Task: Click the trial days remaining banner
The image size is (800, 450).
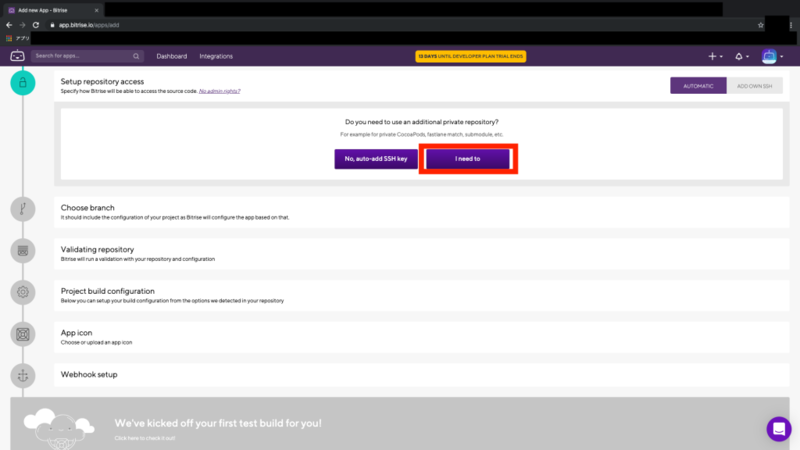Action: coord(470,56)
